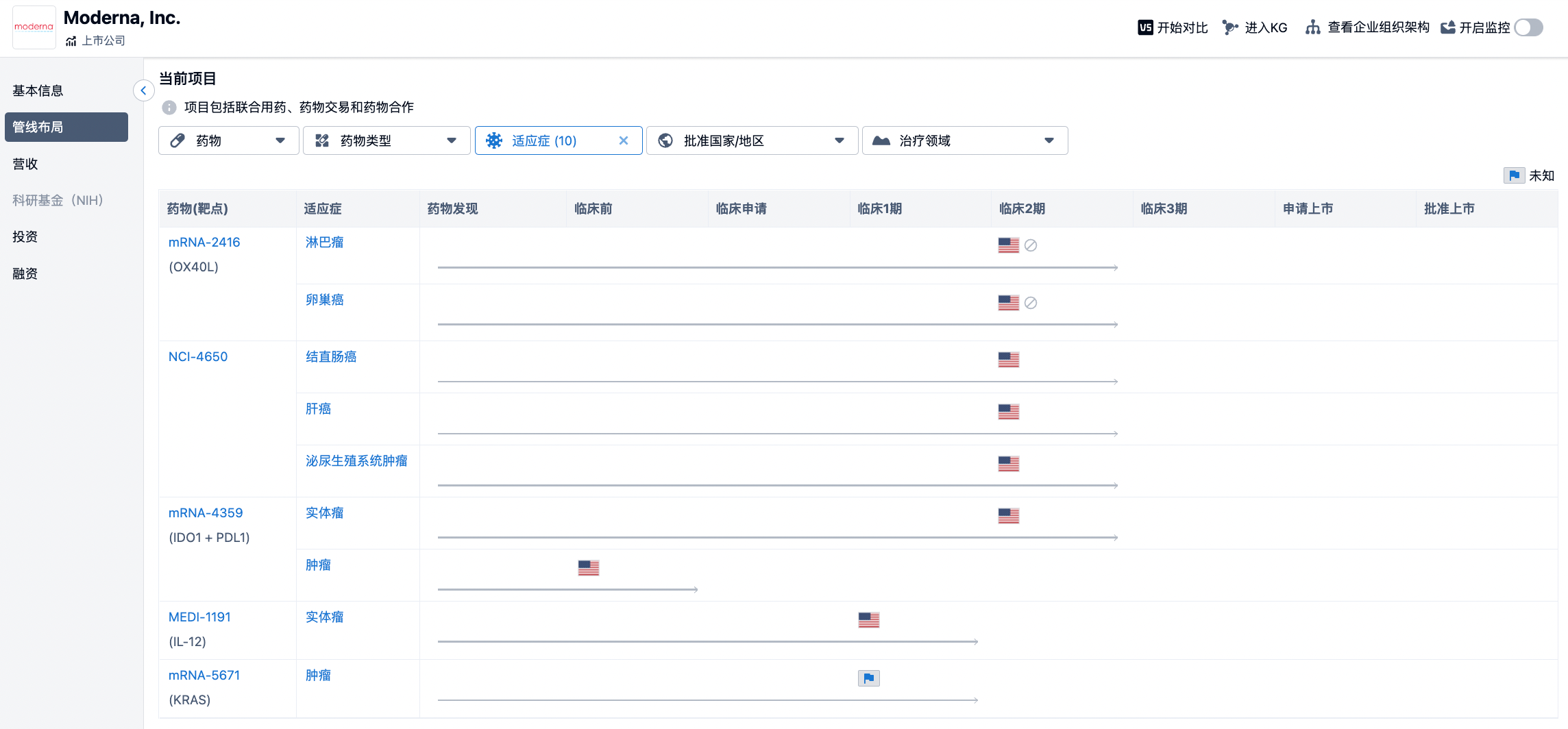The height and width of the screenshot is (729, 1568).
Task: Open 营收 in the sidebar
Action: click(x=25, y=164)
